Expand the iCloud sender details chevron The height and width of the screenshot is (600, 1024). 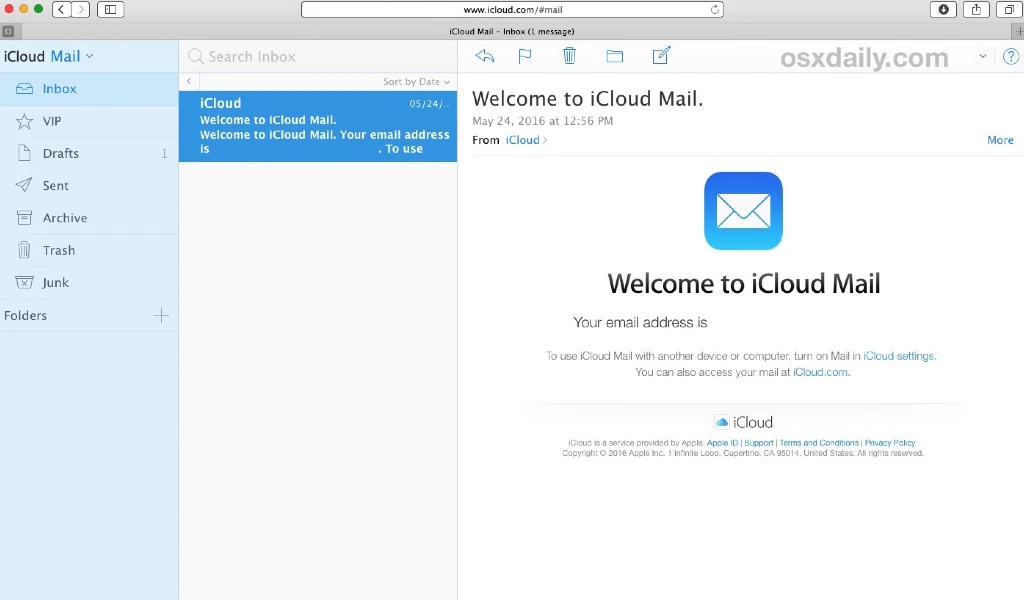point(545,140)
